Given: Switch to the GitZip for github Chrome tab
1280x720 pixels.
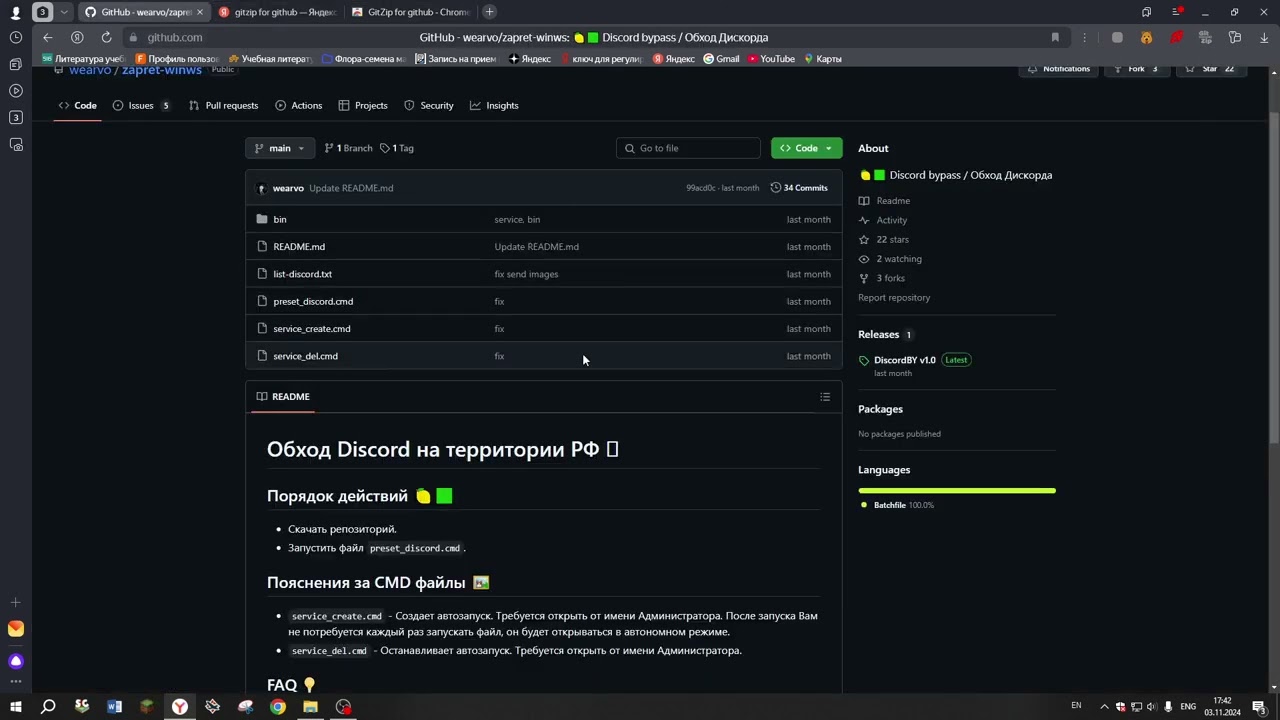Looking at the screenshot, I should click(x=410, y=12).
